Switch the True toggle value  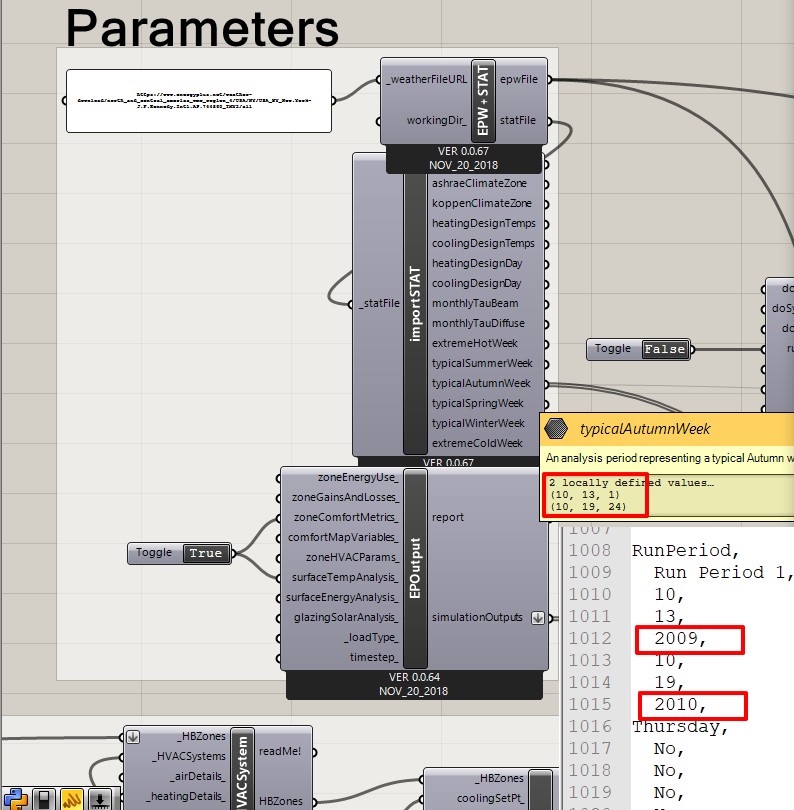pyautogui.click(x=206, y=553)
